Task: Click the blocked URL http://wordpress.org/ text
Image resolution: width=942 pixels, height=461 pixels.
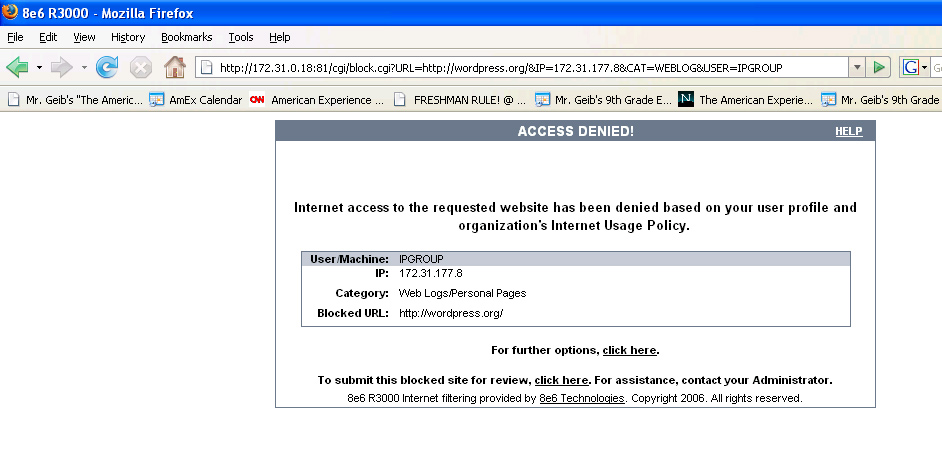Action: pos(451,313)
